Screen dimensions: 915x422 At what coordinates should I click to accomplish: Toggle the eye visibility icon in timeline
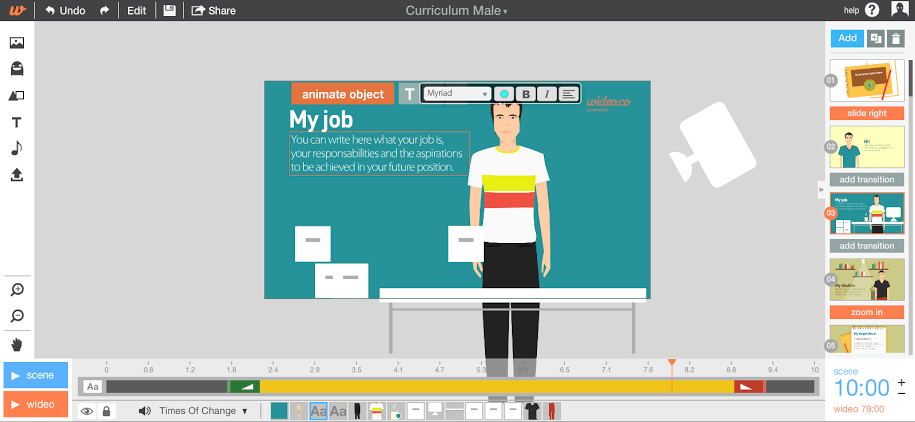(x=87, y=410)
